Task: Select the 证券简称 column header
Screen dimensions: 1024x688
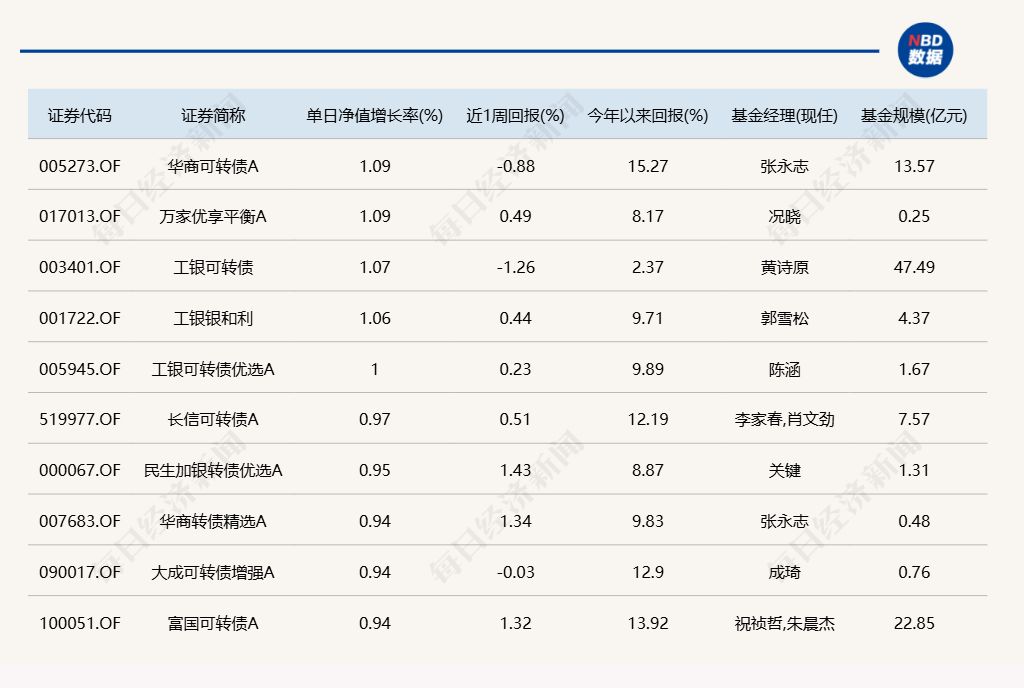Action: tap(213, 115)
